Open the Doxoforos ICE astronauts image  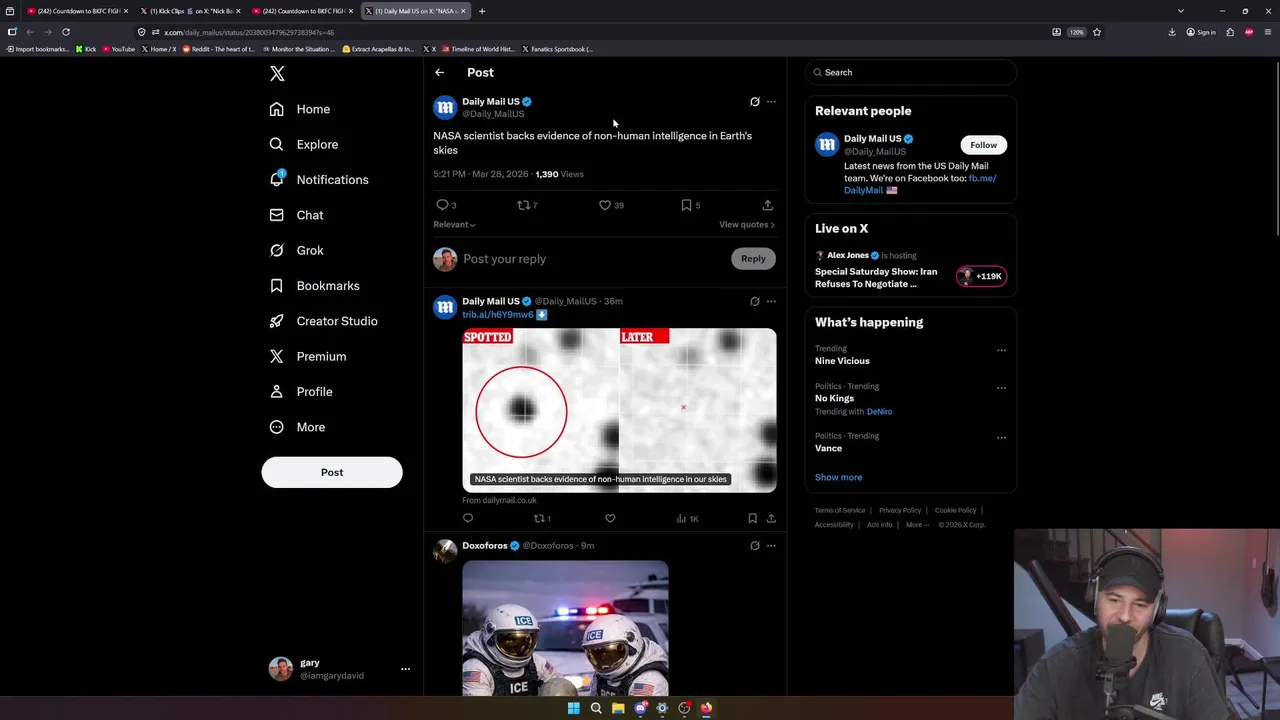[565, 628]
